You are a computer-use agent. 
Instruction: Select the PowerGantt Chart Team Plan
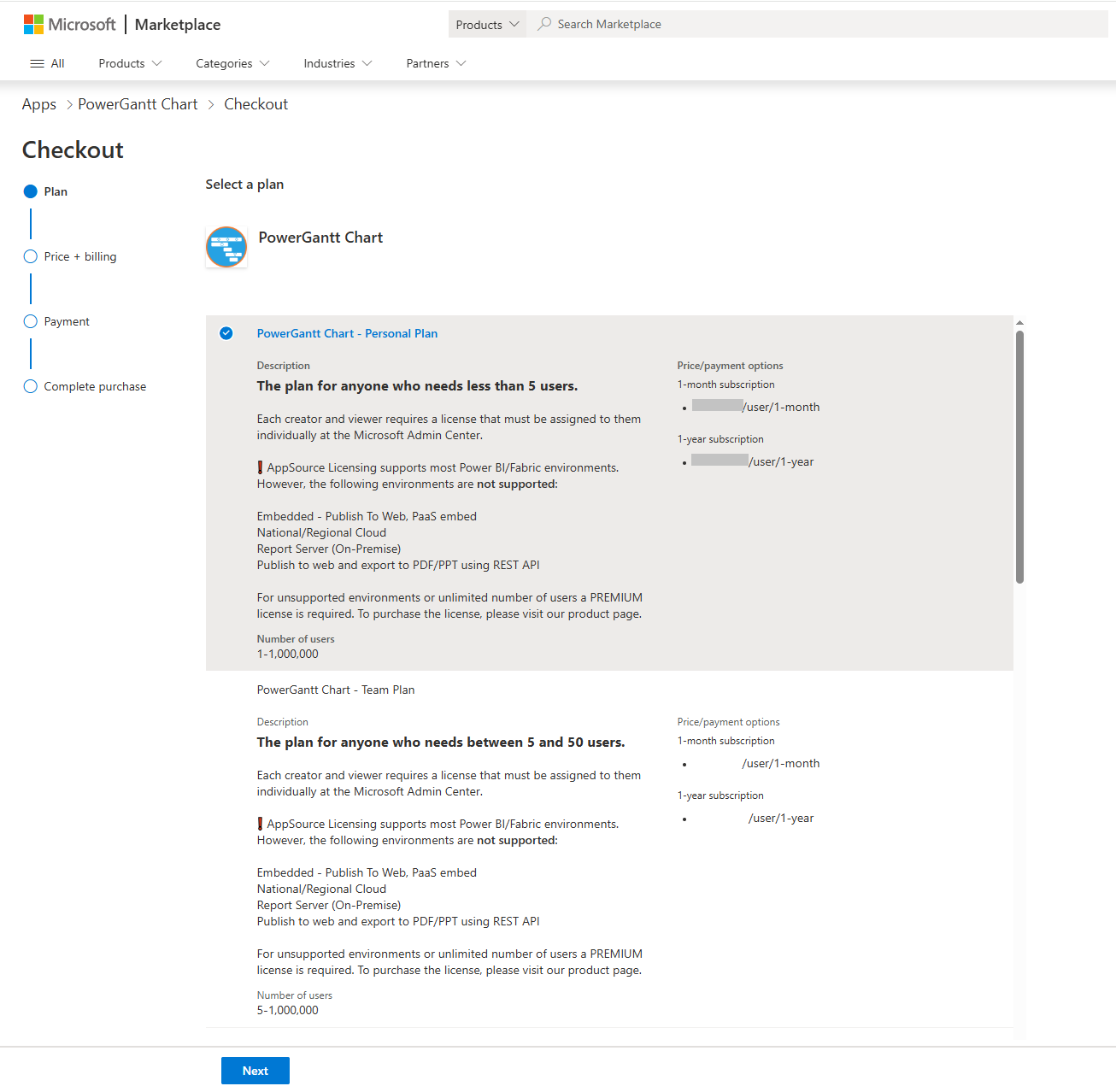pyautogui.click(x=336, y=690)
